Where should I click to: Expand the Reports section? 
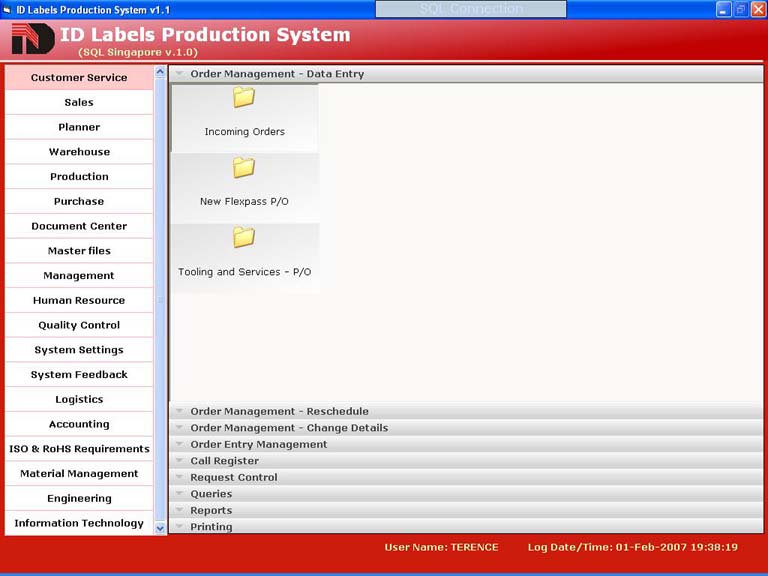[211, 510]
